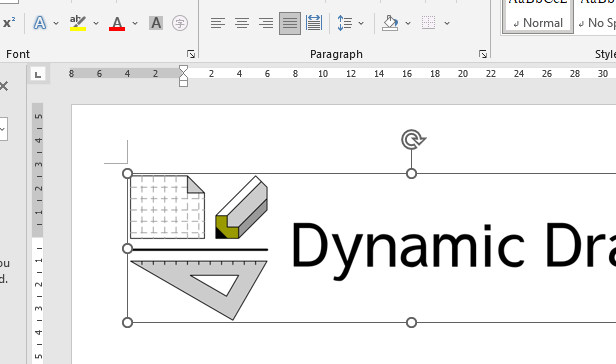616x364 pixels.
Task: Click bottom-middle resize handle of text box
Action: pos(411,322)
